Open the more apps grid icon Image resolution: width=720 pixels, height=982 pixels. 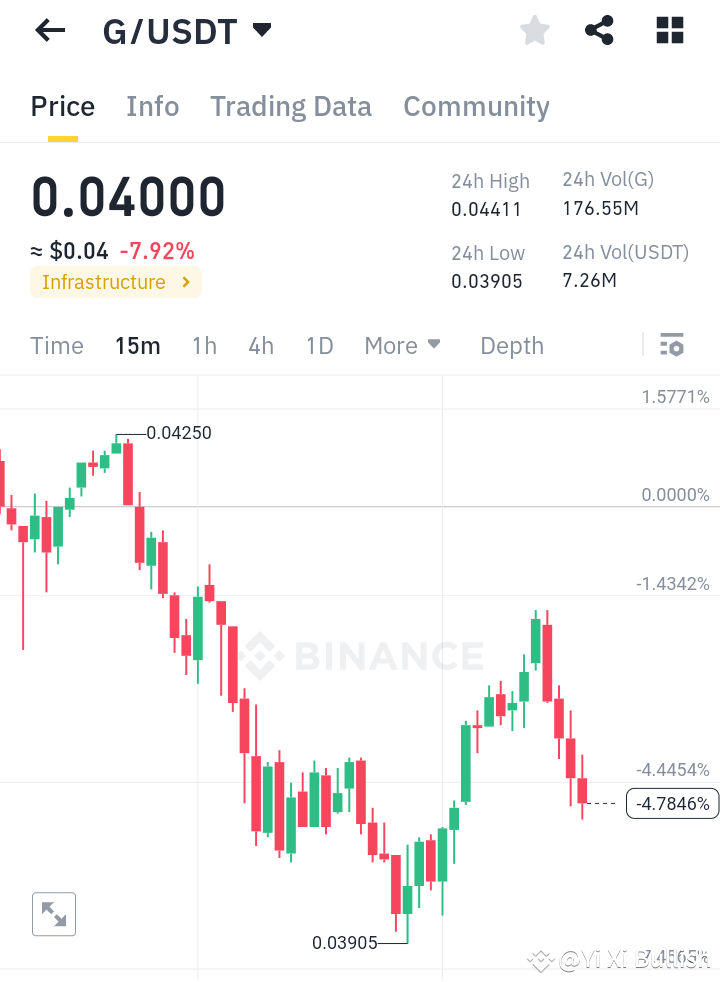669,30
